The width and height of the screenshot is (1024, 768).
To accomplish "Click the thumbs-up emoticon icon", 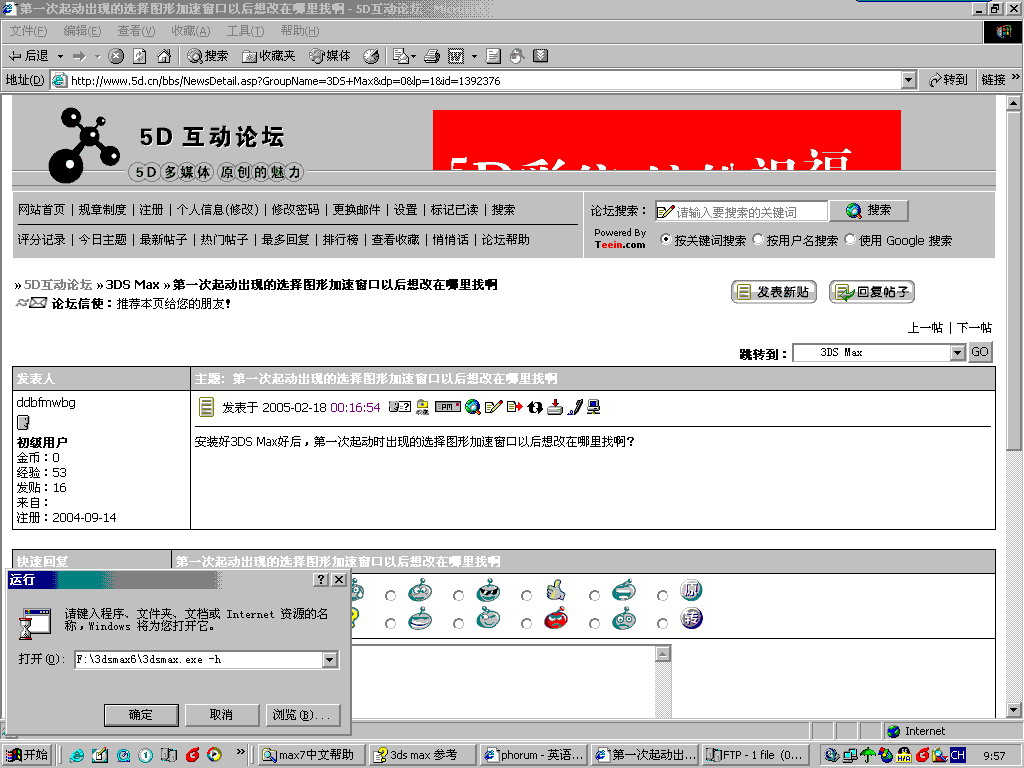I will [x=556, y=590].
